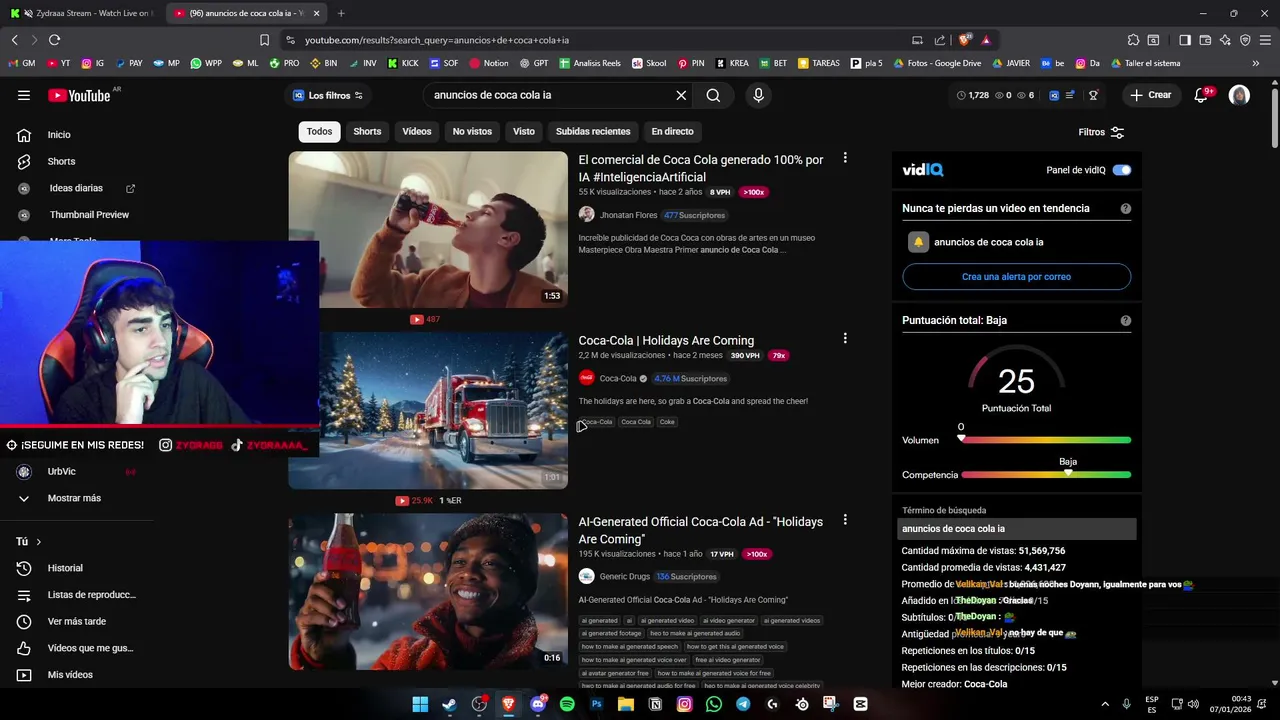
Task: Click the Competencia score bar
Action: [1045, 475]
